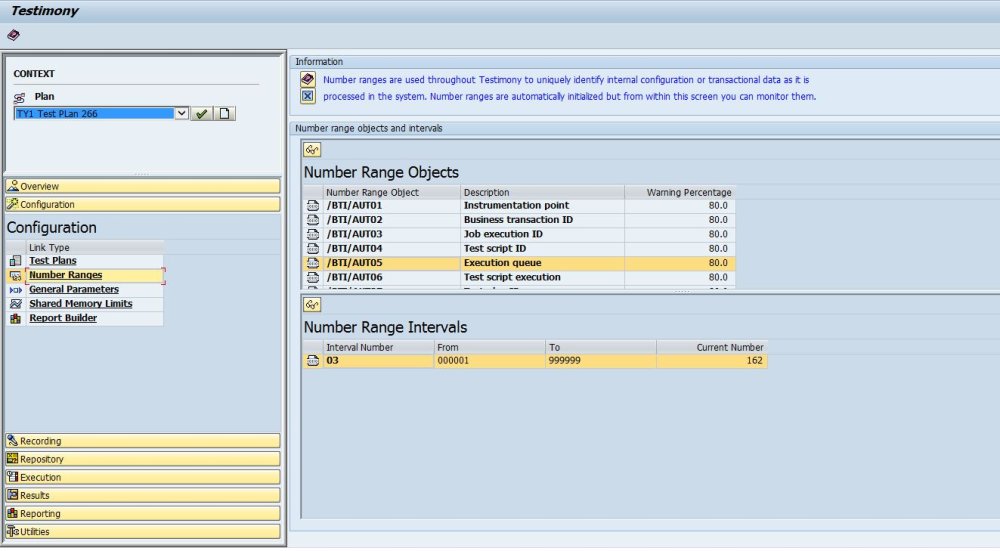Select the /BTI/AUT02 object cell
Screen dimensions: 1000x551
[392, 220]
